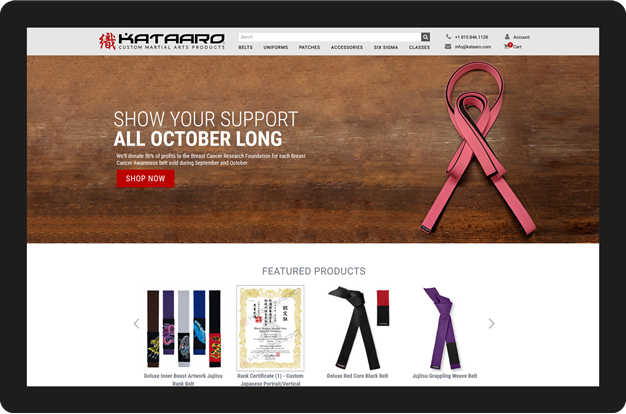Click in the Search input field
The width and height of the screenshot is (626, 414).
329,37
